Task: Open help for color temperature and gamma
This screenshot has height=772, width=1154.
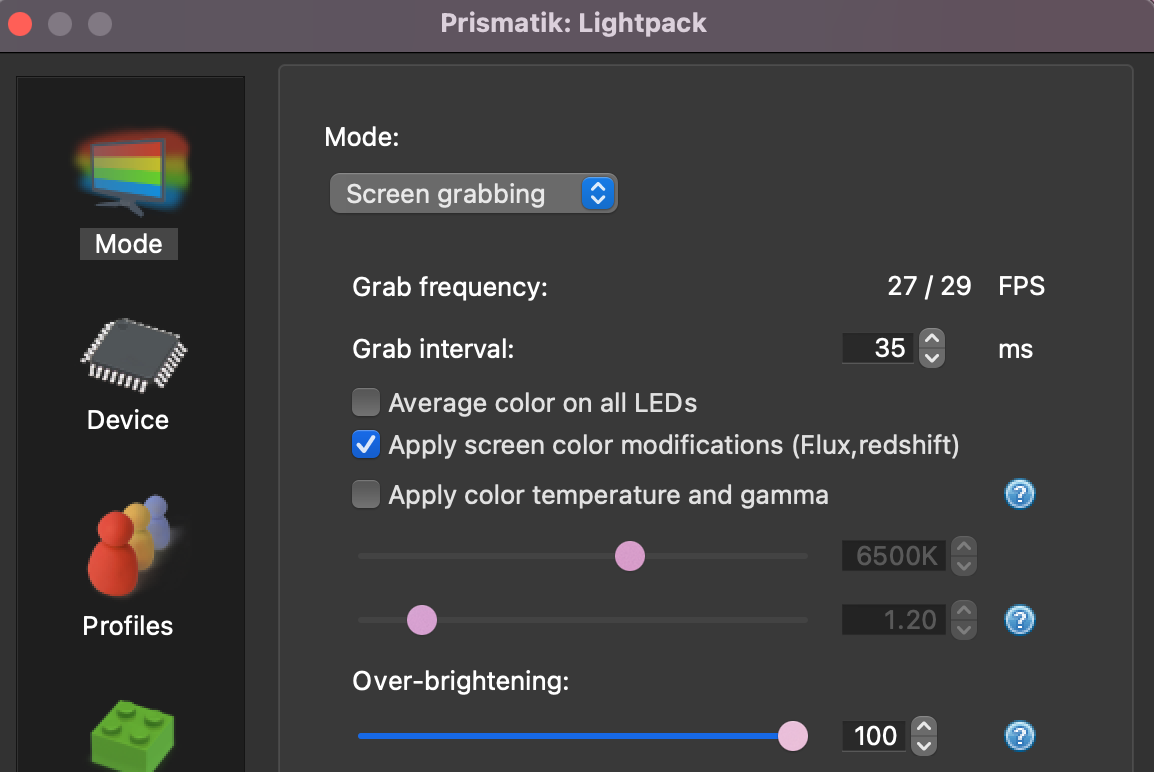Action: coord(1019,494)
